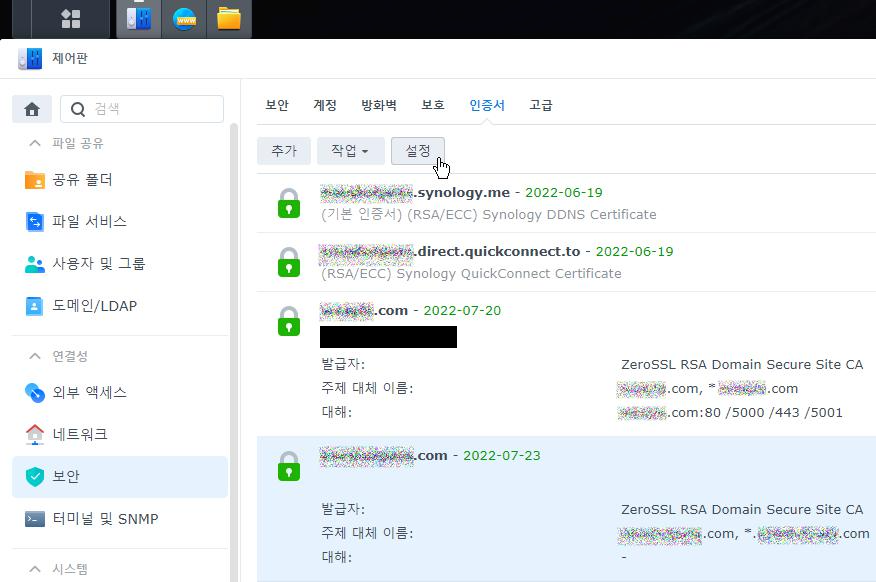Click the 네트워크 house icon
Image resolution: width=876 pixels, height=582 pixels.
click(x=35, y=435)
